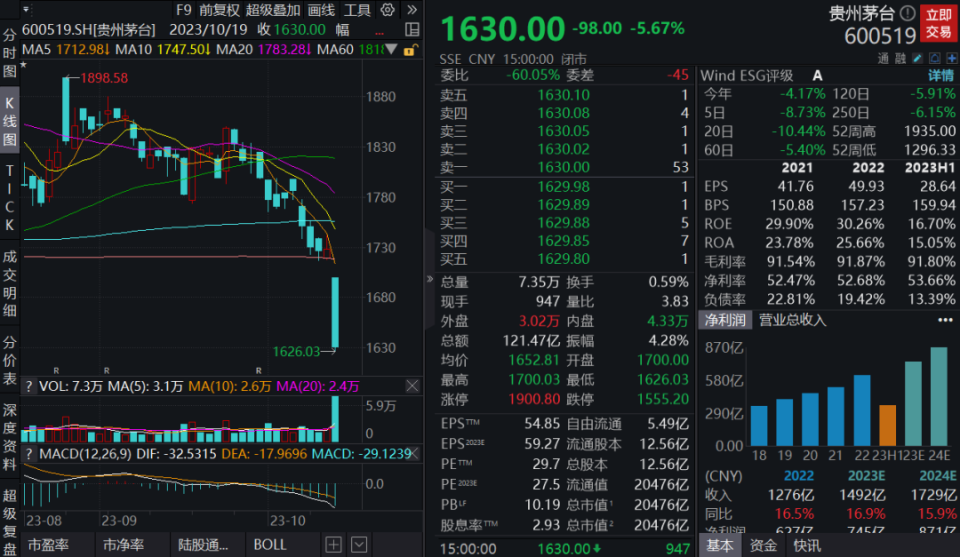Open 前复权 adjustment dropdown

coord(219,10)
